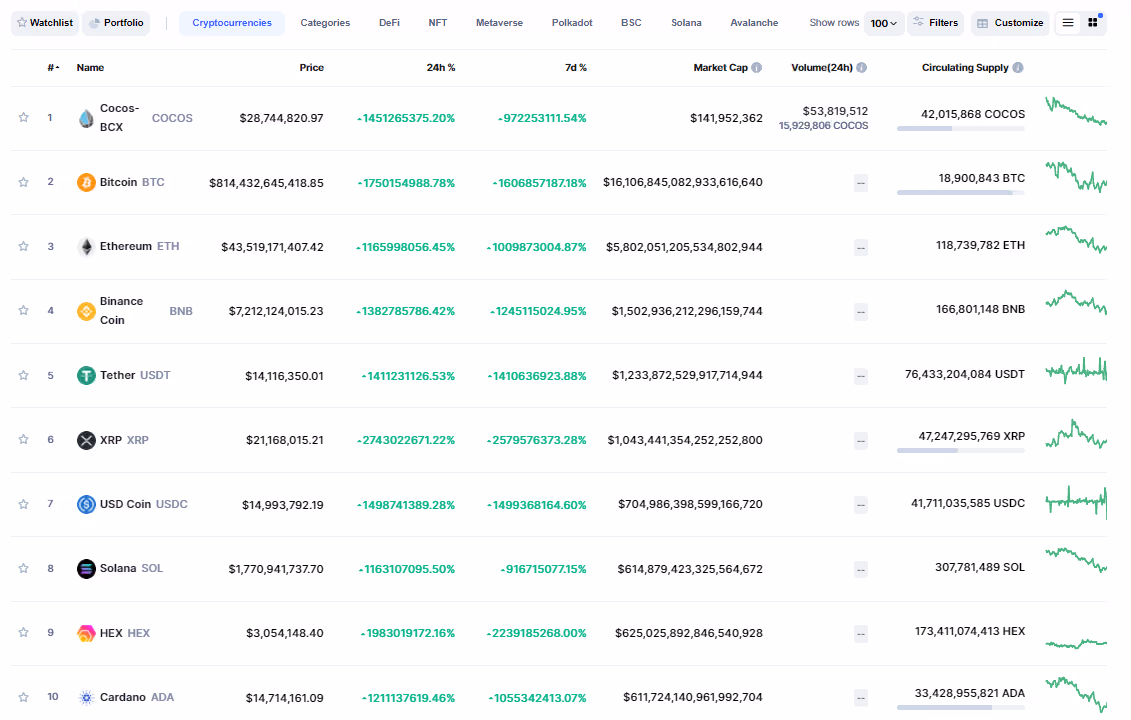Sort by the rank # column
This screenshot has height=720, width=1131.
(53, 68)
